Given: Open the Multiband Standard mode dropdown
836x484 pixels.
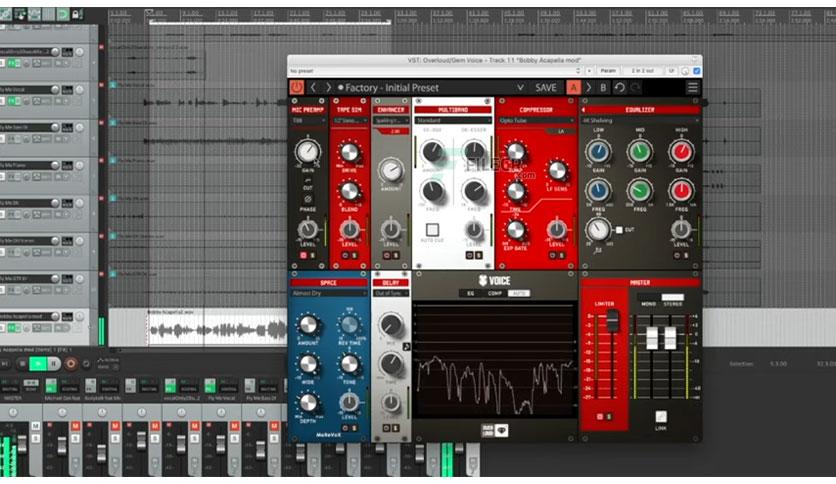Looking at the screenshot, I should [453, 121].
